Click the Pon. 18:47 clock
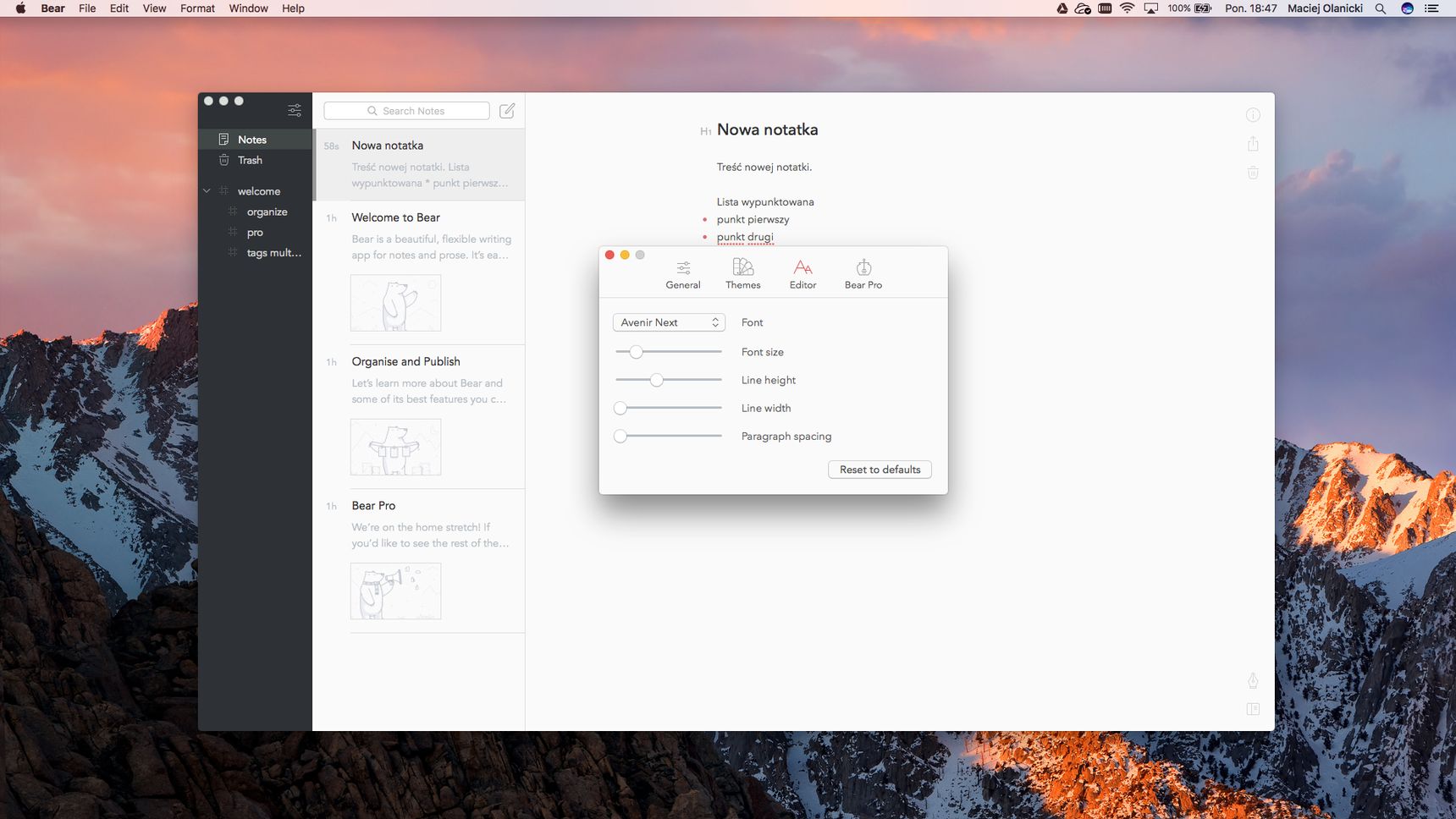1456x819 pixels. tap(1250, 8)
